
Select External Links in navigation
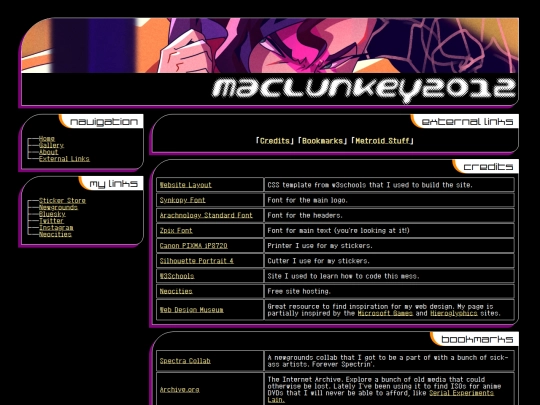pyautogui.click(x=64, y=159)
